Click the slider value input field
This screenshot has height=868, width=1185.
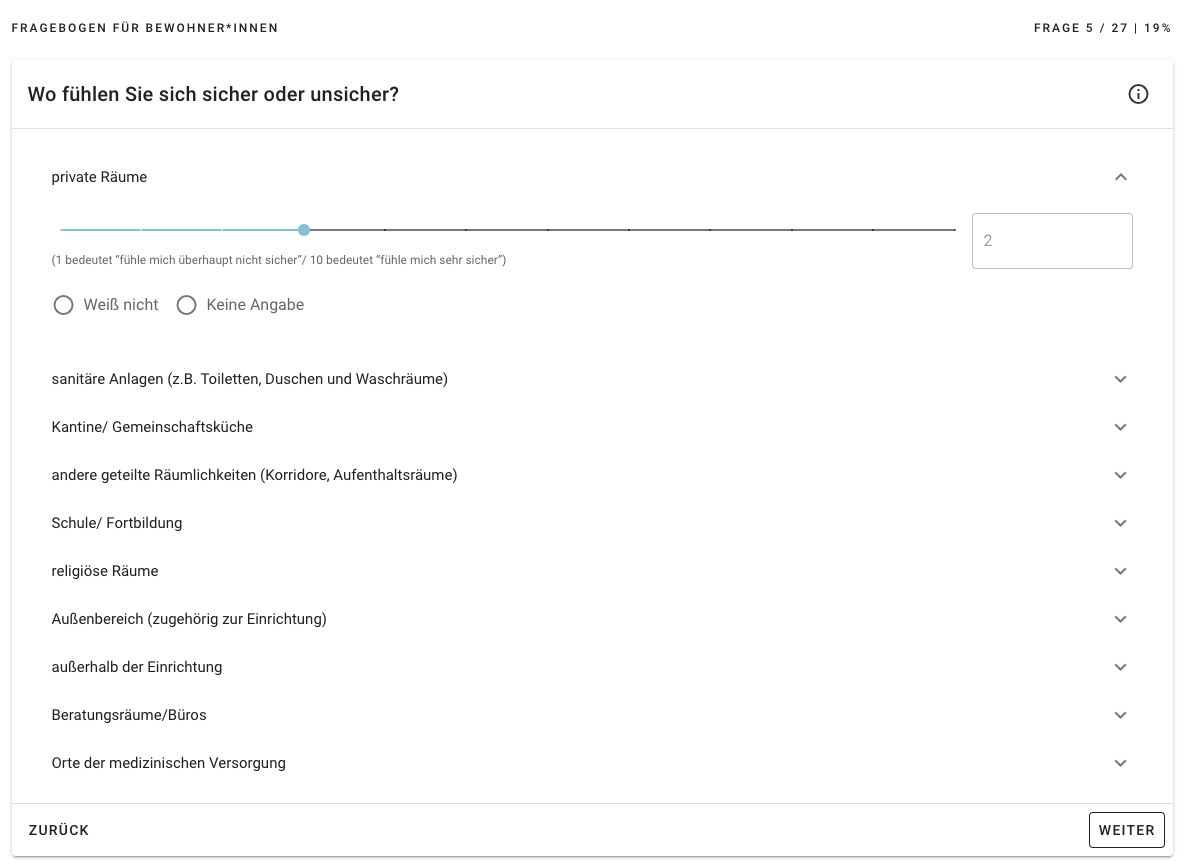[x=1051, y=241]
